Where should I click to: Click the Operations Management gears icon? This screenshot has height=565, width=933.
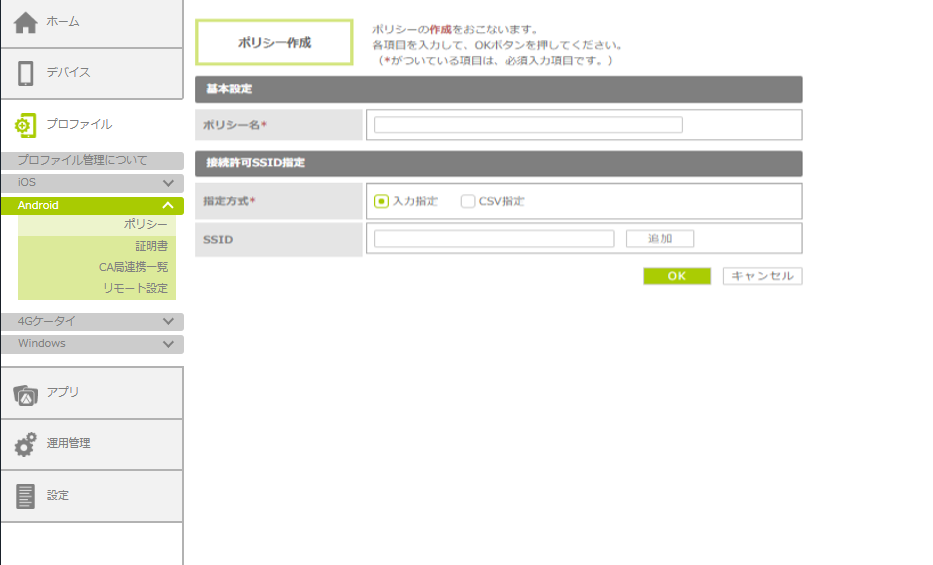[26, 444]
